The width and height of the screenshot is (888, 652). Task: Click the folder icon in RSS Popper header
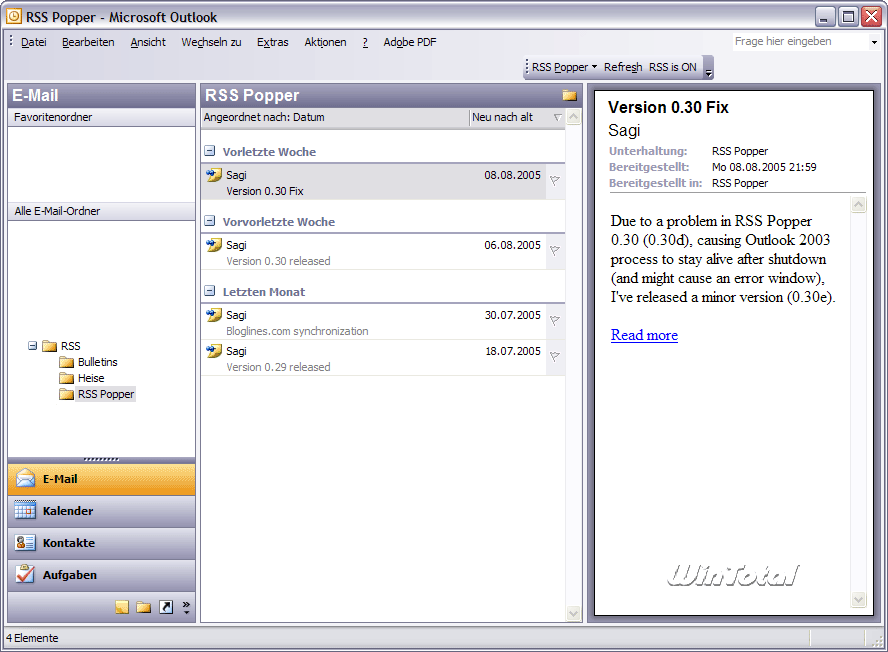point(569,95)
